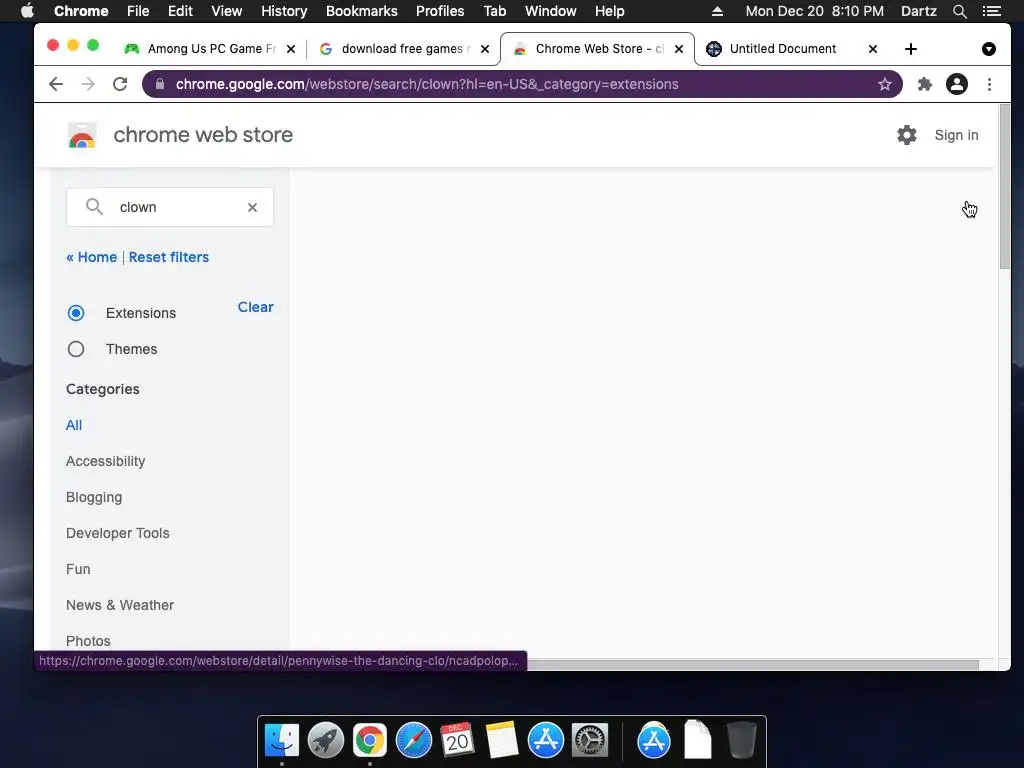Open the Extensions puzzle-piece menu
The width and height of the screenshot is (1024, 768).
925,84
